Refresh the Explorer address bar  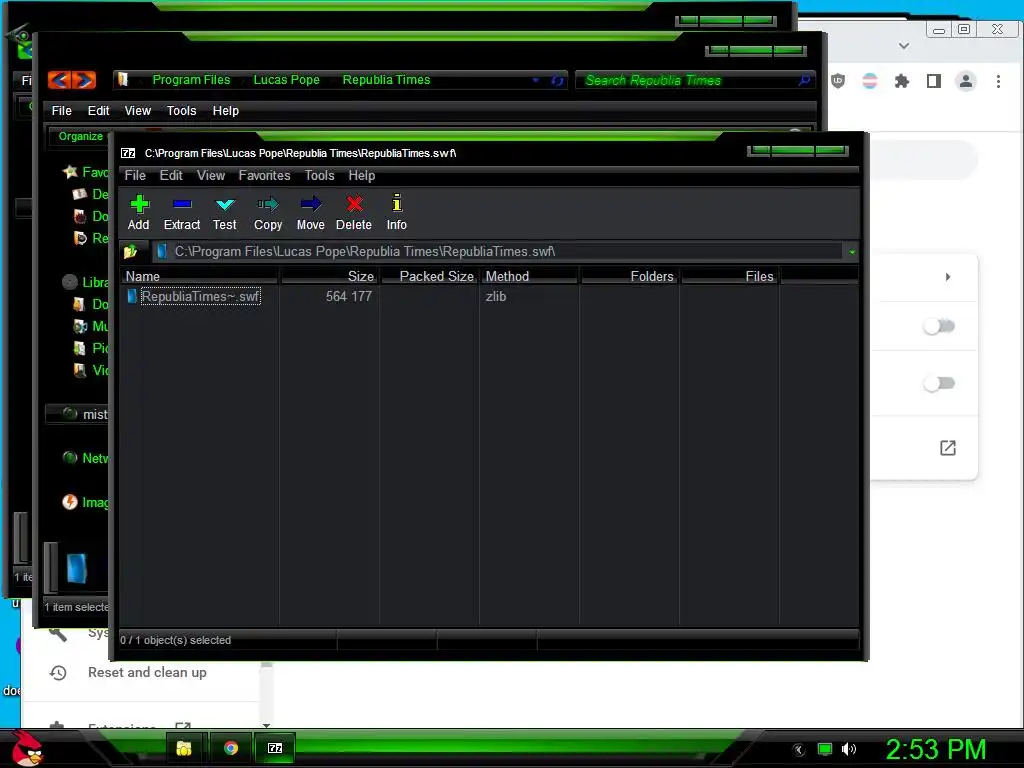[557, 80]
